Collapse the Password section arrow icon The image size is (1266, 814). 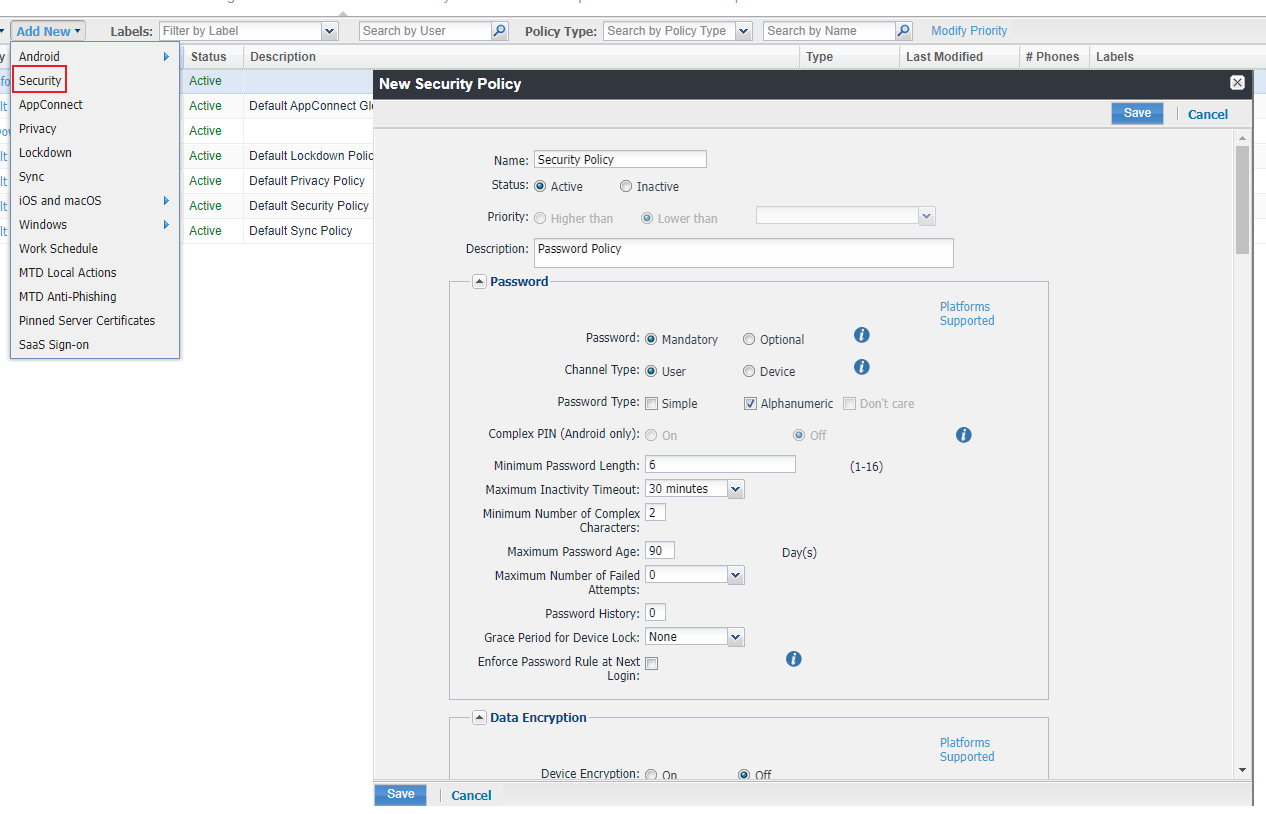479,282
